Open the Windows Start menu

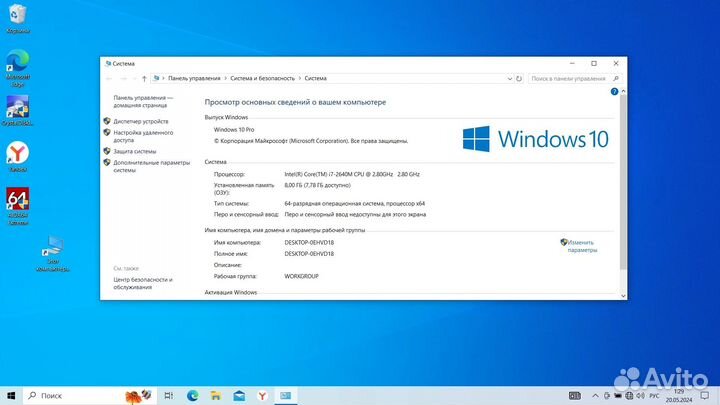tap(11, 395)
